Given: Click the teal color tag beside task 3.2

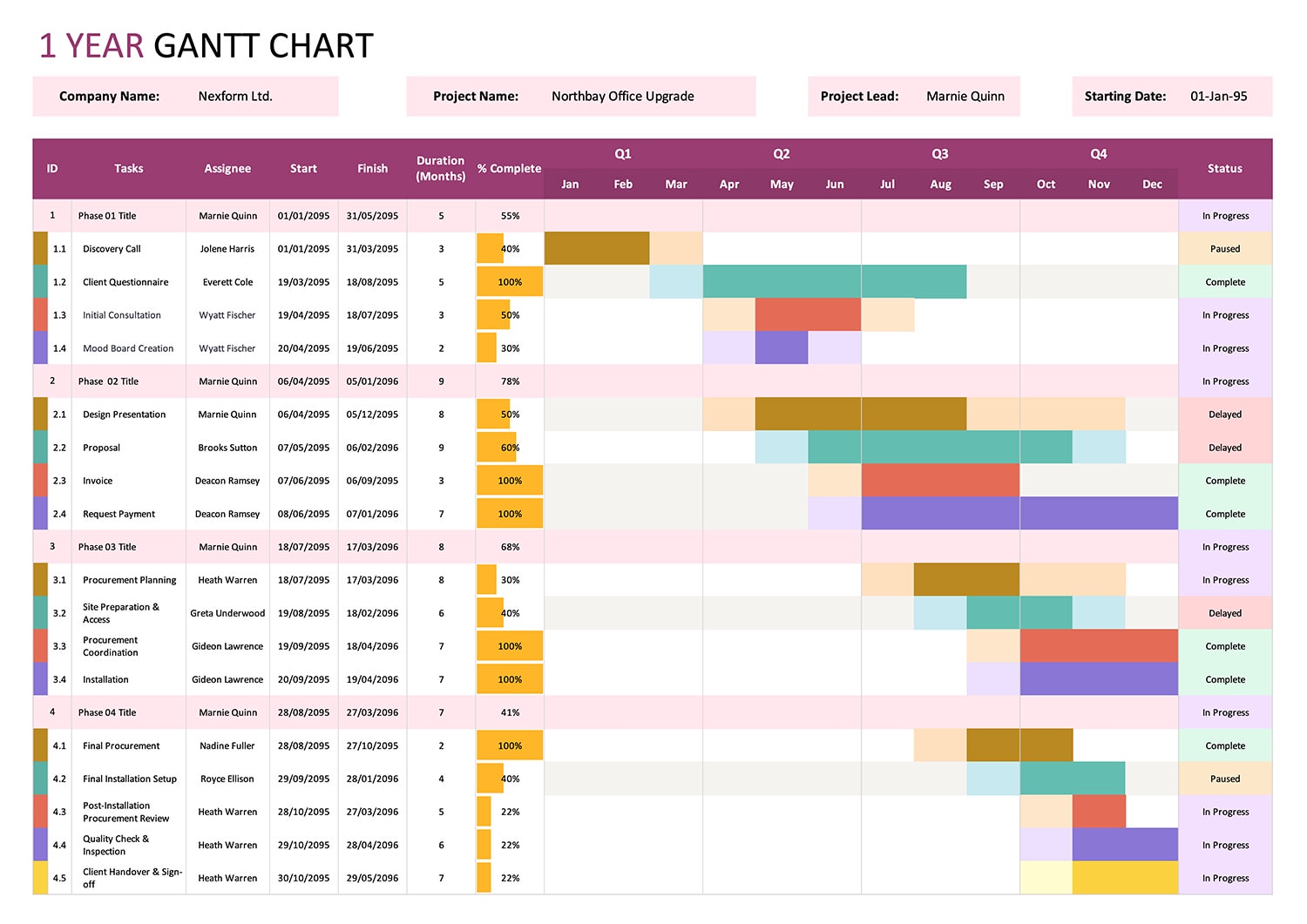Looking at the screenshot, I should tap(39, 612).
